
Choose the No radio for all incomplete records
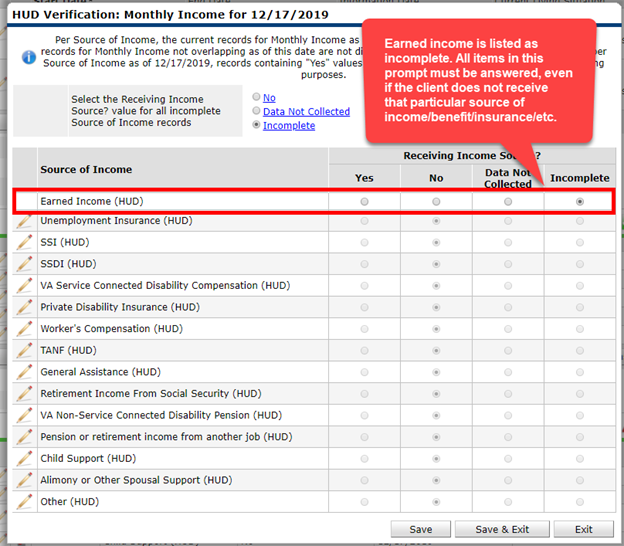[256, 97]
